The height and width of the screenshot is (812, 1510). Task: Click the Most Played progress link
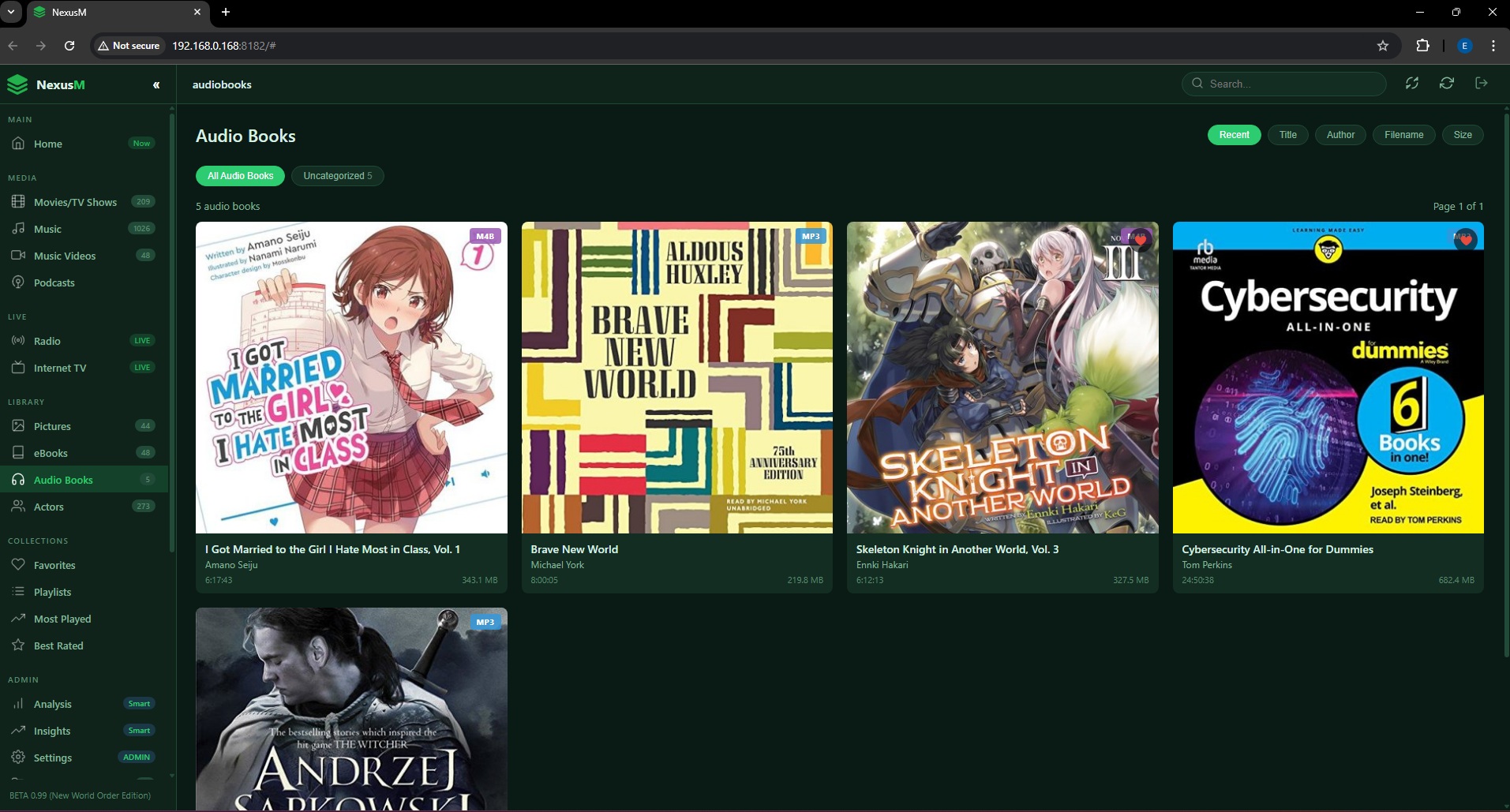point(62,619)
